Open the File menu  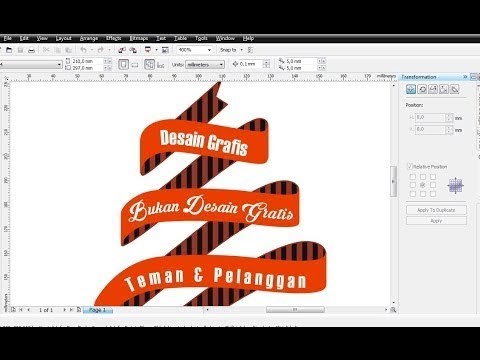click(x=7, y=38)
